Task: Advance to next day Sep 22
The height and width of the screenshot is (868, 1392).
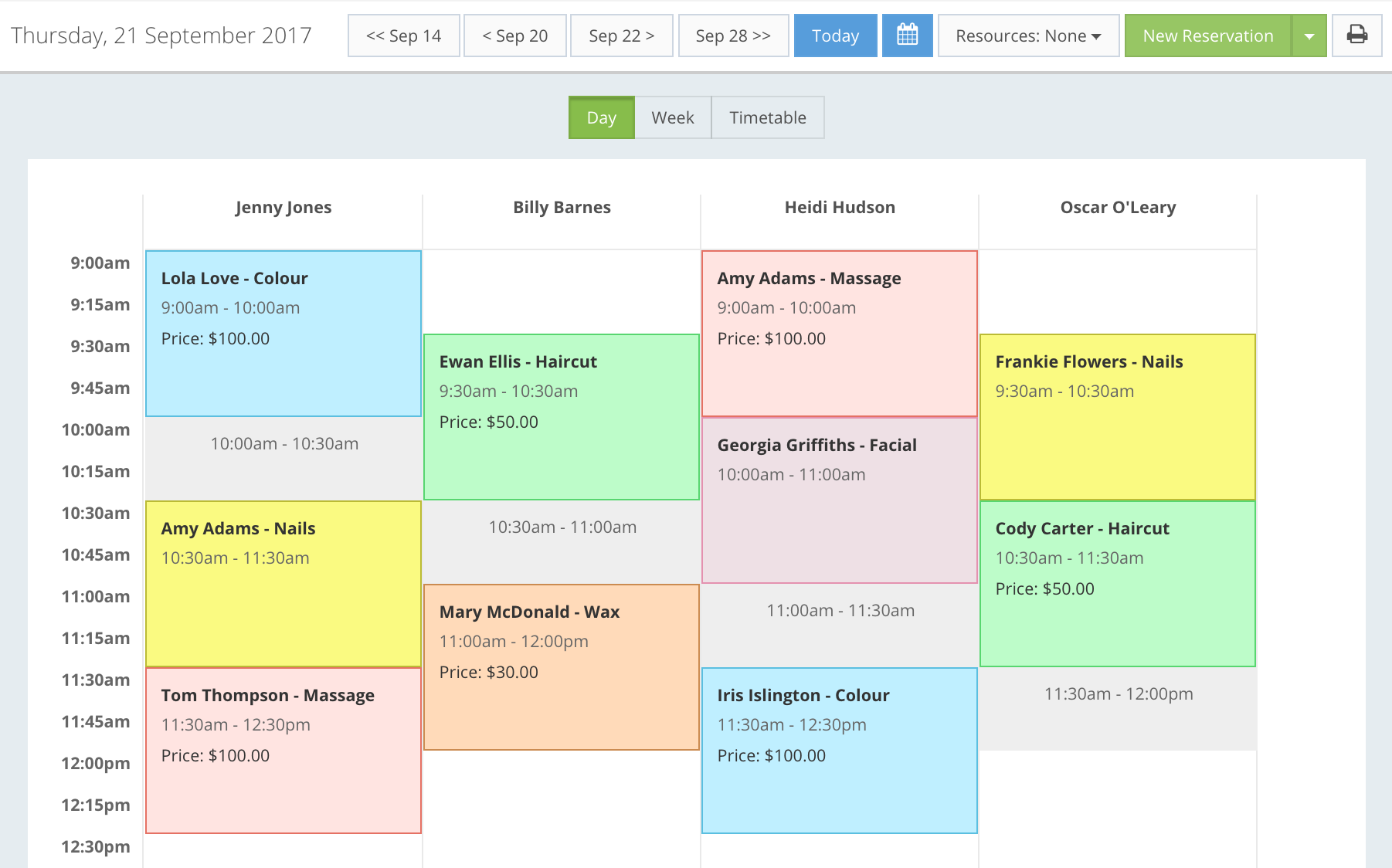Action: (622, 36)
